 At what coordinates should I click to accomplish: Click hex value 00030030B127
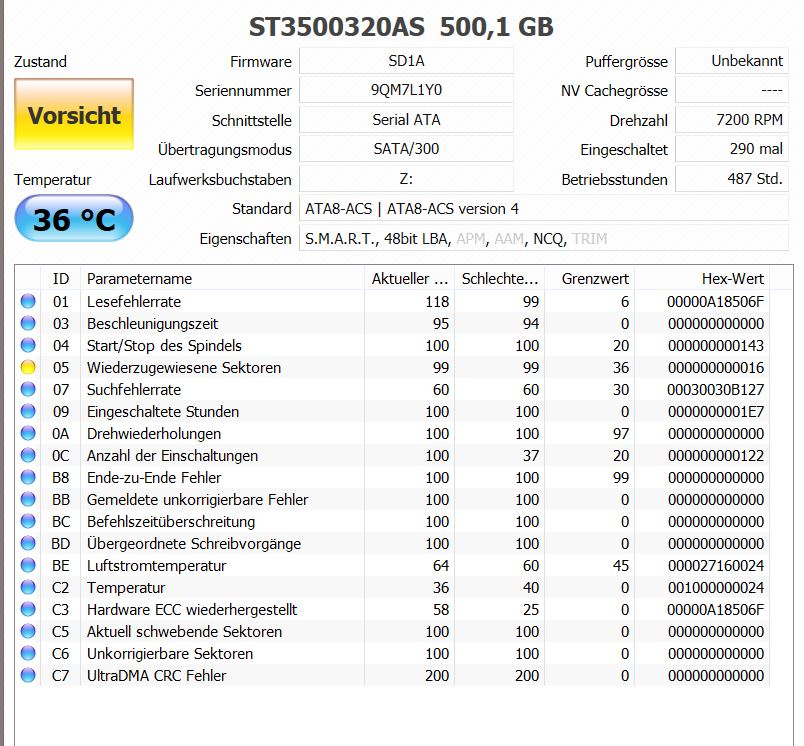tap(716, 390)
